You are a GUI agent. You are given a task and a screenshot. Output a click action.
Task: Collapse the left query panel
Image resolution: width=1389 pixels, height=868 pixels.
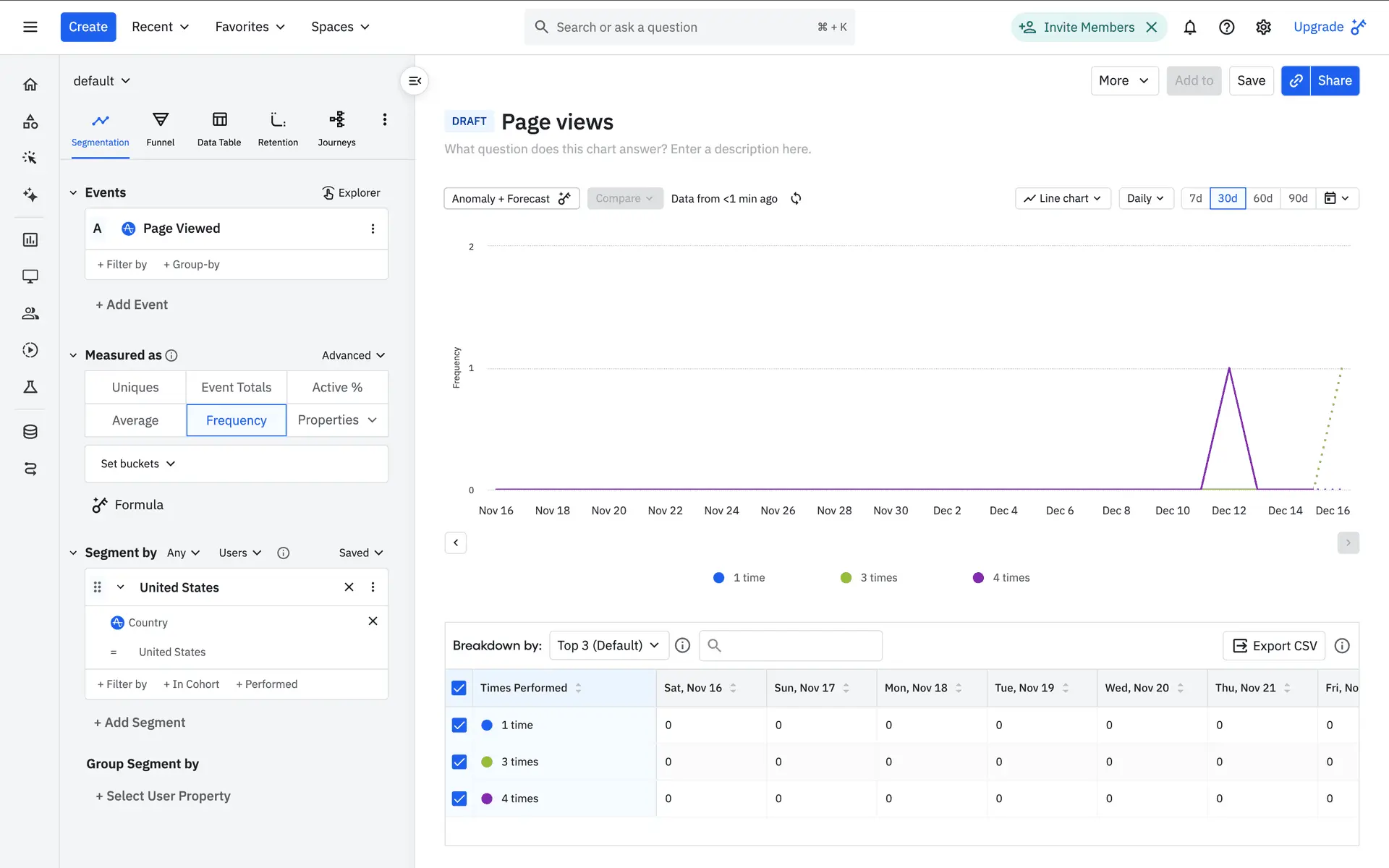coord(415,81)
